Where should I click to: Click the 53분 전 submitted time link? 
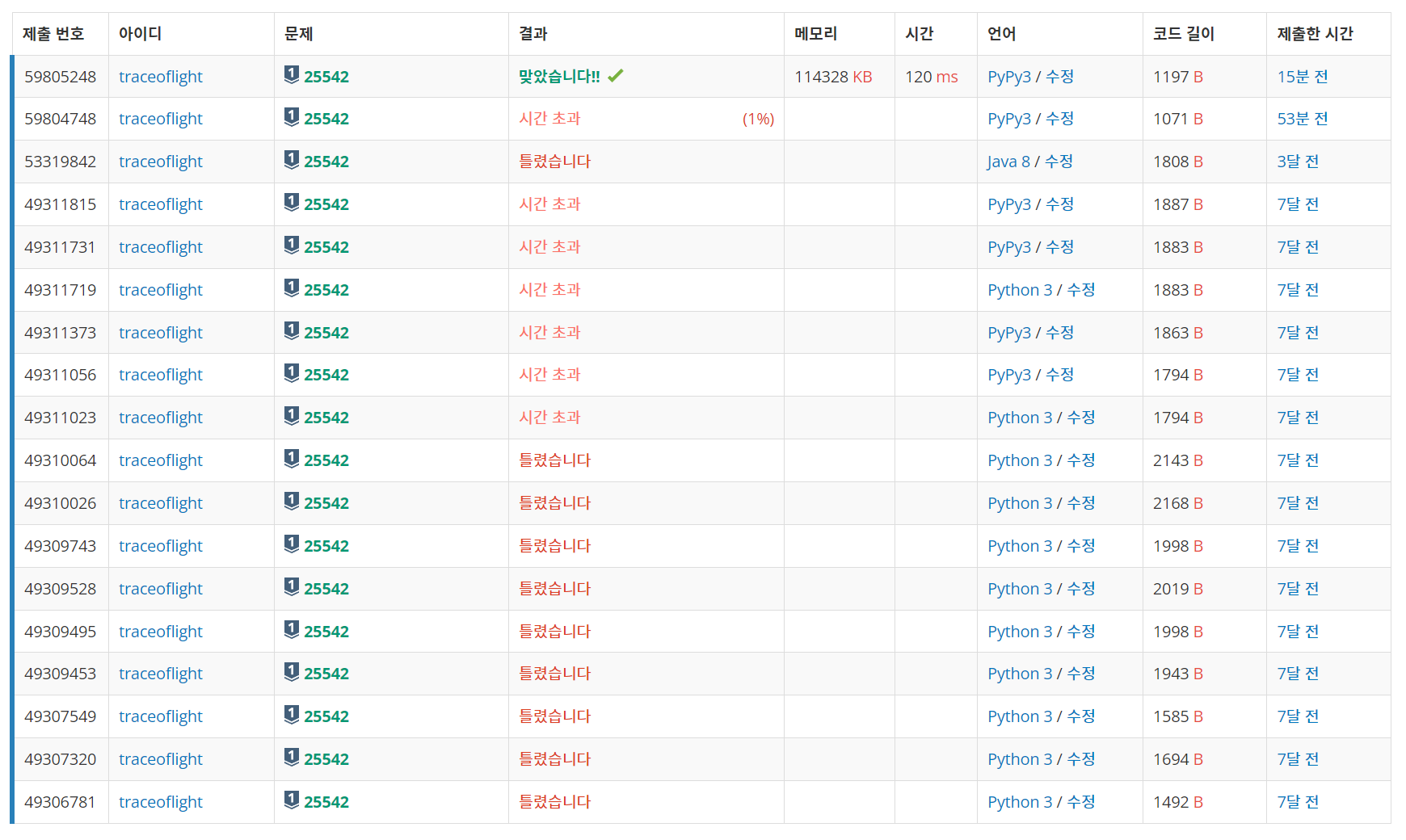[1302, 119]
